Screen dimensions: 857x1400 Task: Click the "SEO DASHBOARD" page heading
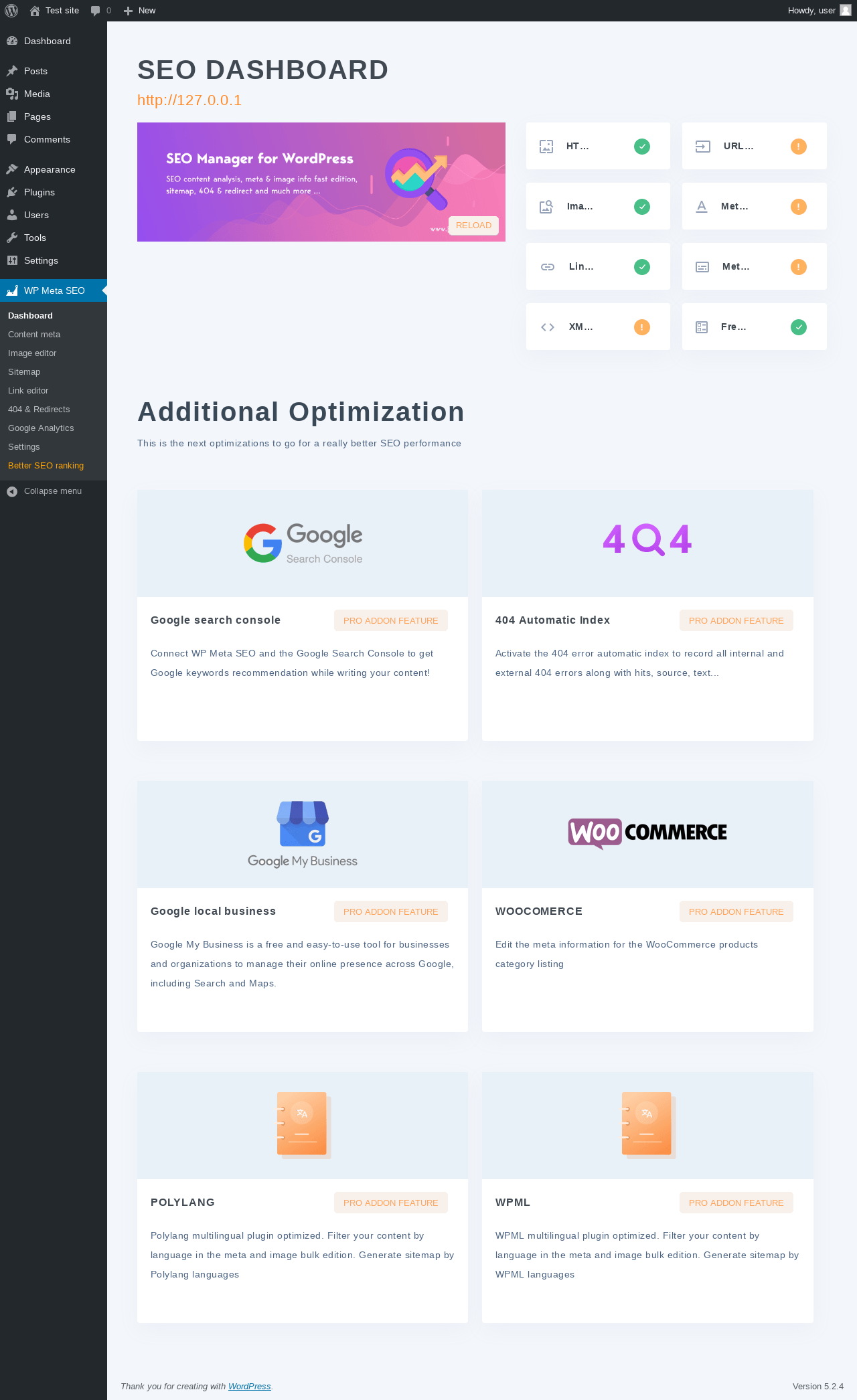(263, 70)
